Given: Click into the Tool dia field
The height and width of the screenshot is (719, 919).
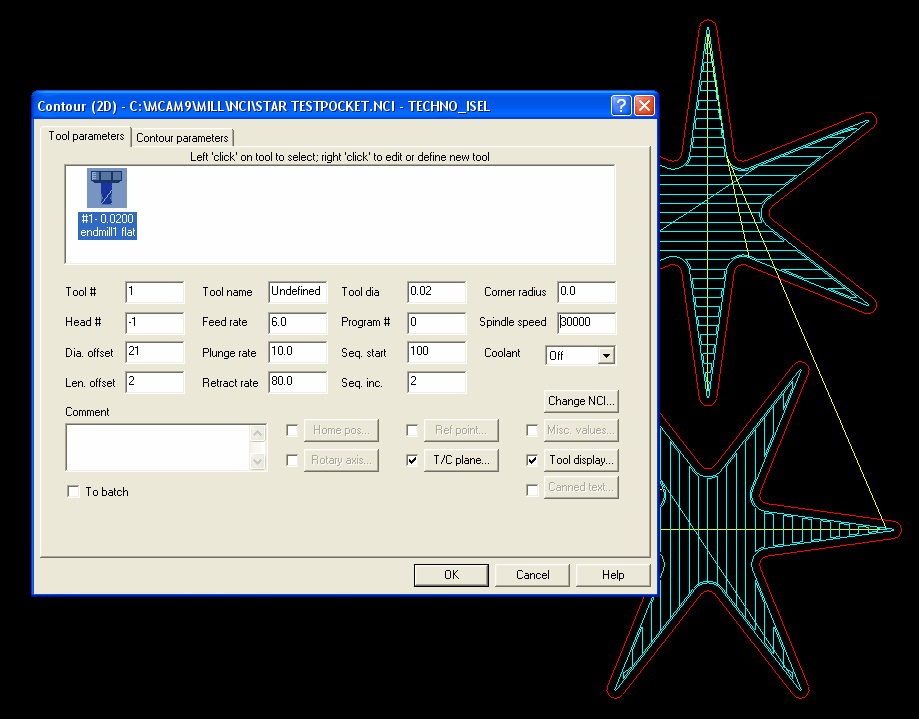Looking at the screenshot, I should point(436,292).
